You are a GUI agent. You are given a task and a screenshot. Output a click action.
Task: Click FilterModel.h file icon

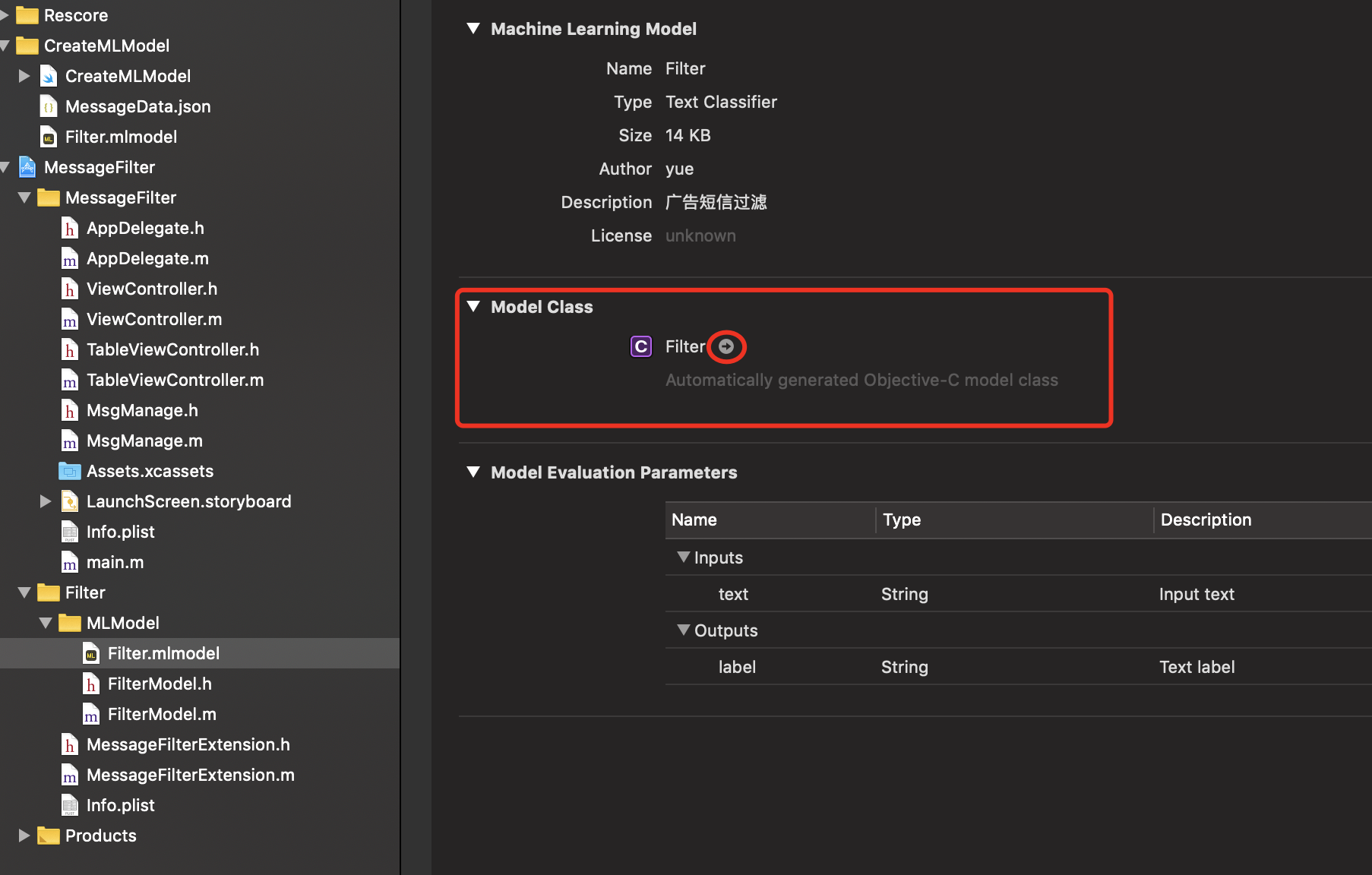[x=91, y=684]
